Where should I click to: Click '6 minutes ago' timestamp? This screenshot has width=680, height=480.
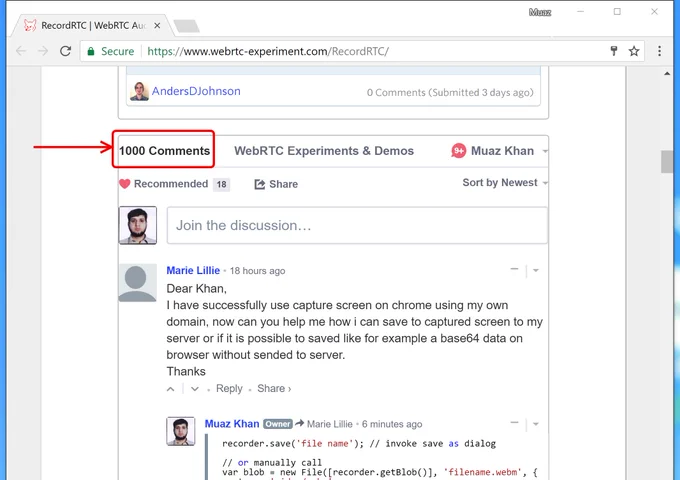392,424
